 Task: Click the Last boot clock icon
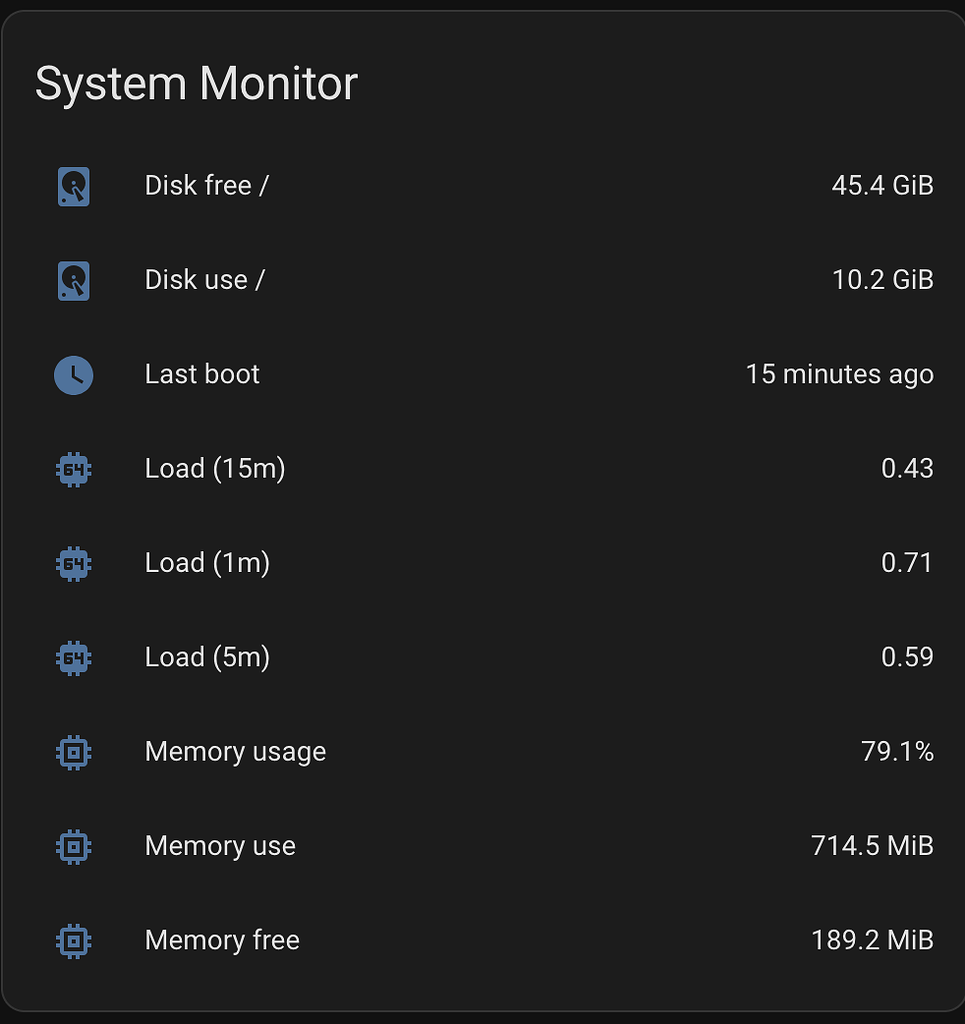72,374
